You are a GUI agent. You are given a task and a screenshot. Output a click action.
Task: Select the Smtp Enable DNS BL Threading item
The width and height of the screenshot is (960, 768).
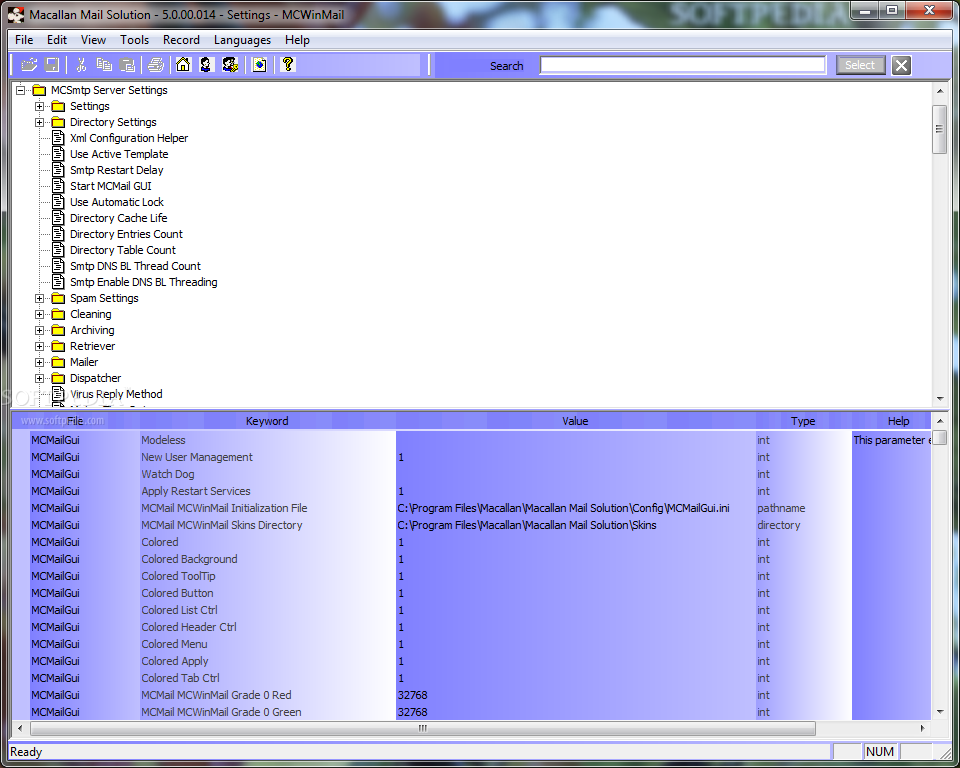tap(143, 282)
